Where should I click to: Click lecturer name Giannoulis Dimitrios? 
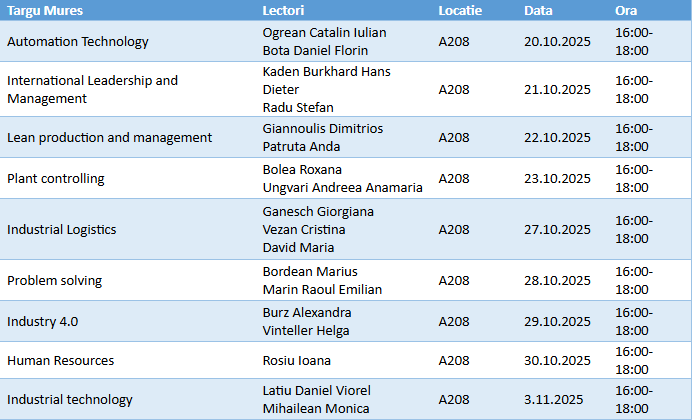click(322, 128)
